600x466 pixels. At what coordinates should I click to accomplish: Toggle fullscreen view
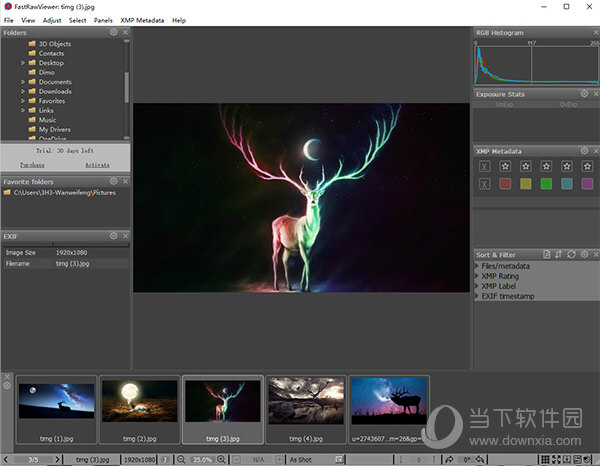[556, 459]
